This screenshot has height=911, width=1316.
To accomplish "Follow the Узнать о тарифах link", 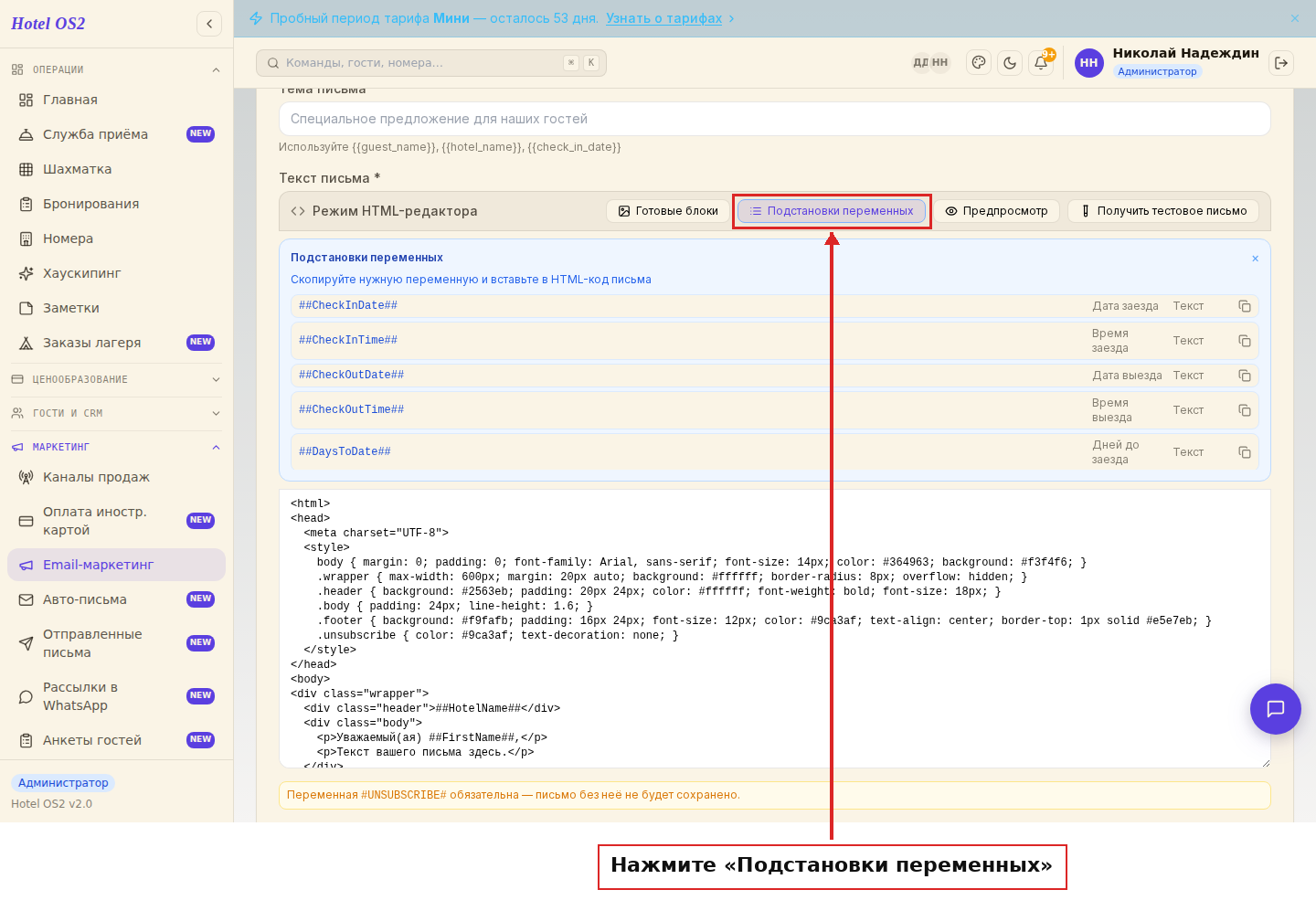I will [664, 18].
